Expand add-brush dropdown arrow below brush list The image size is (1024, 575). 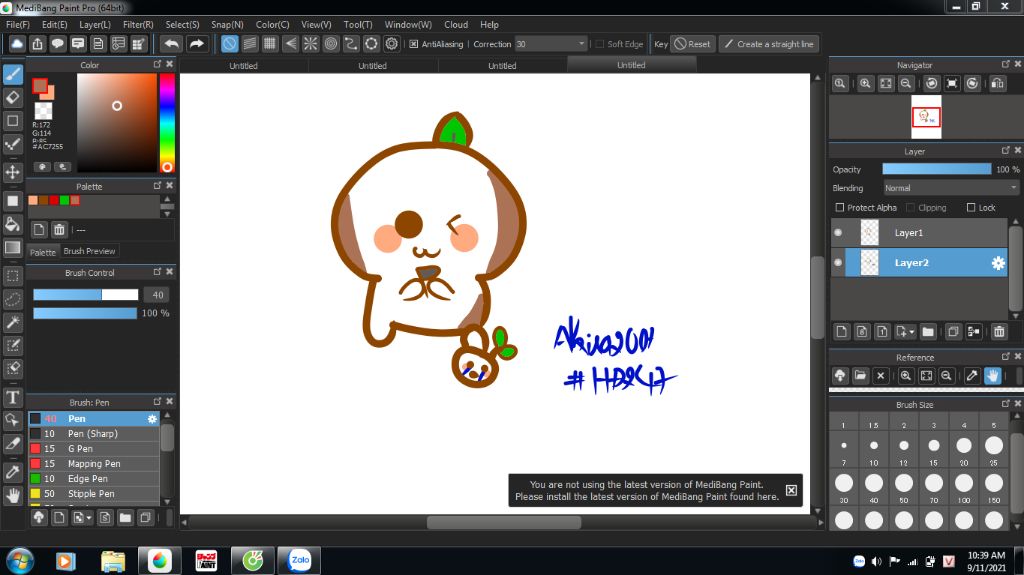pos(89,518)
